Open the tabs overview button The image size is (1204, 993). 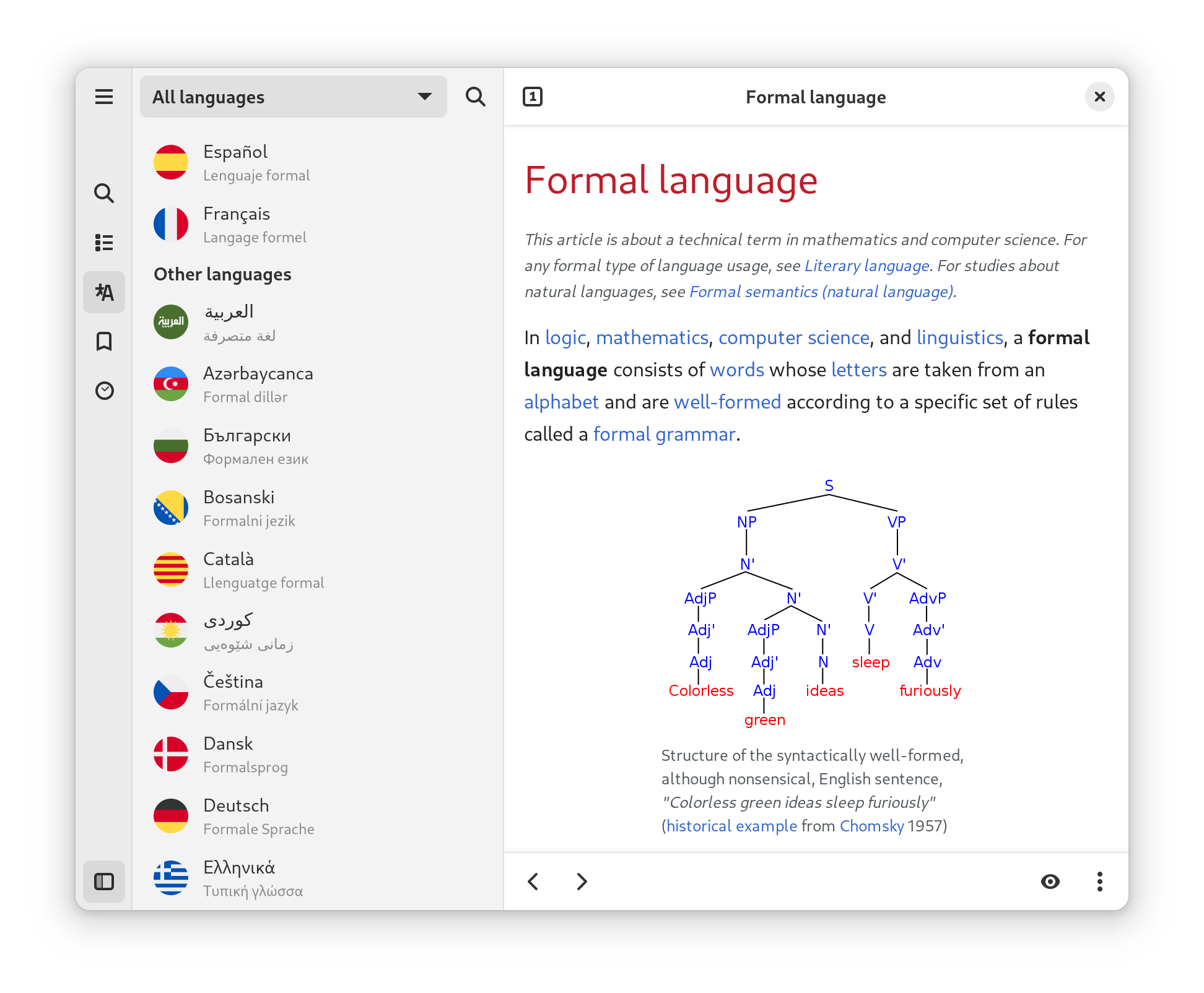click(533, 97)
